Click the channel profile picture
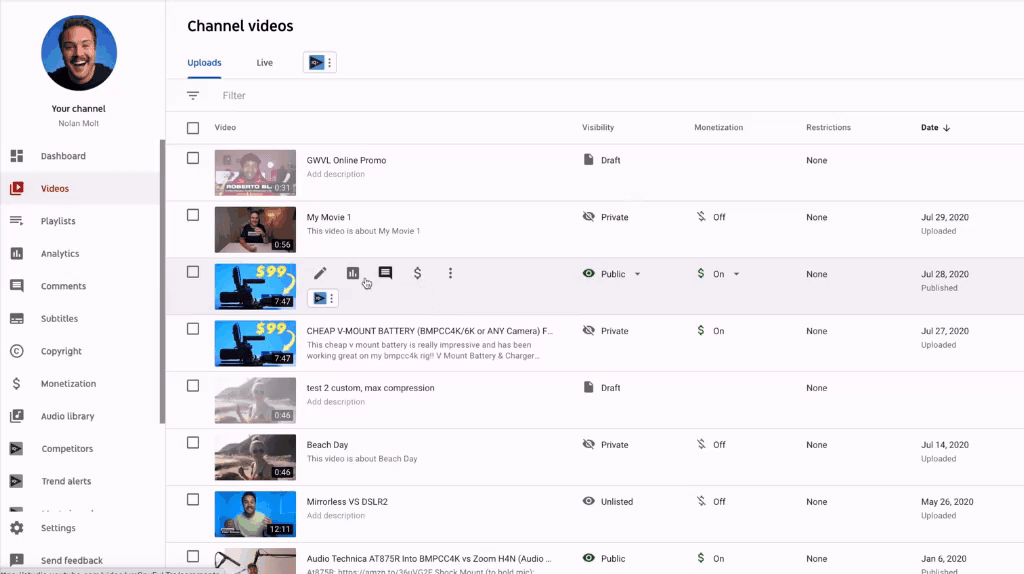The height and width of the screenshot is (574, 1024). 79,53
